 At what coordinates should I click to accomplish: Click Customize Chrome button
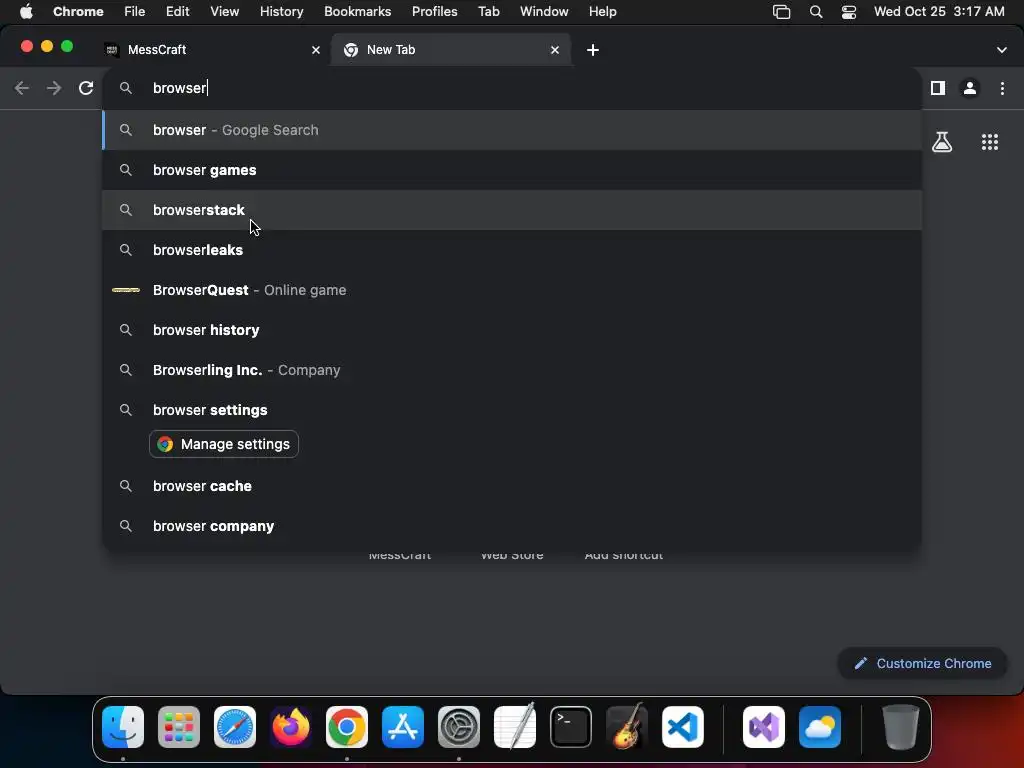922,664
